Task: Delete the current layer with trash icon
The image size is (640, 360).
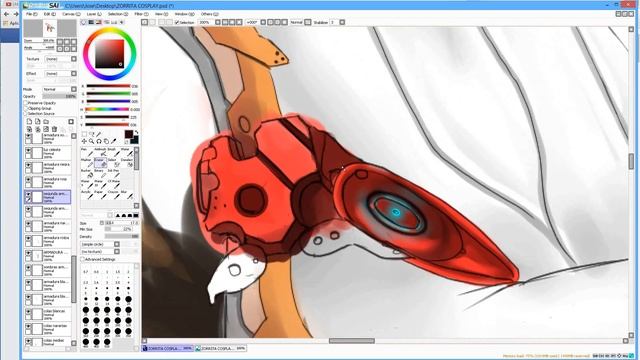Action: (54, 129)
